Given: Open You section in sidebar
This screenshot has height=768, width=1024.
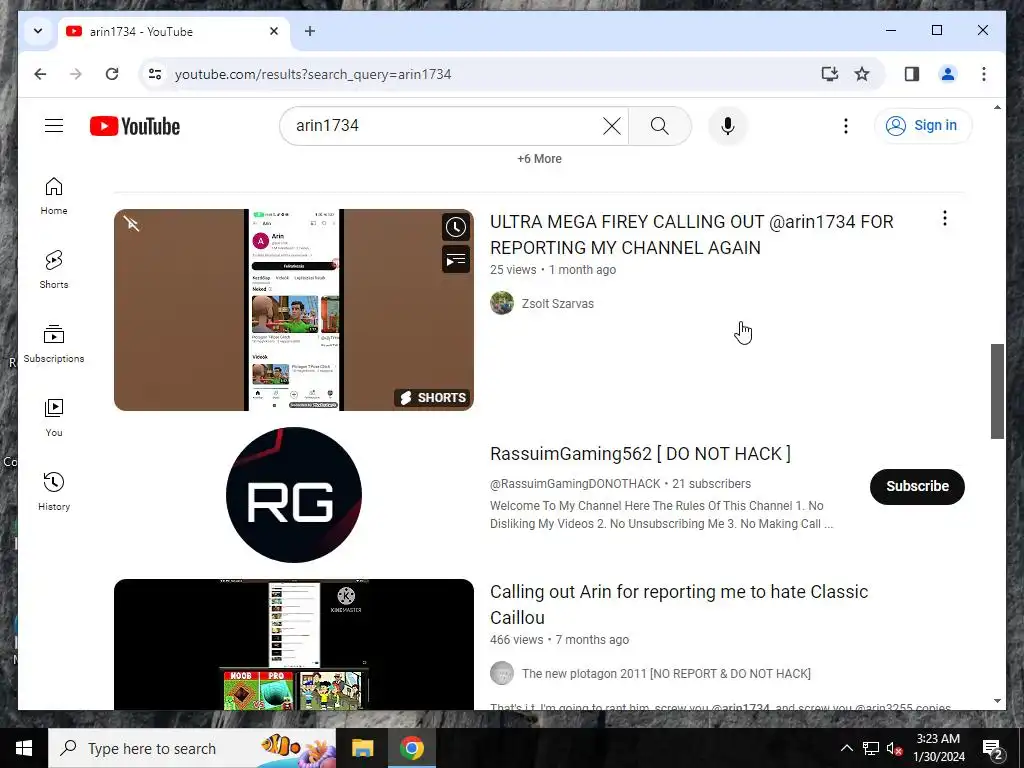Looking at the screenshot, I should [x=54, y=418].
